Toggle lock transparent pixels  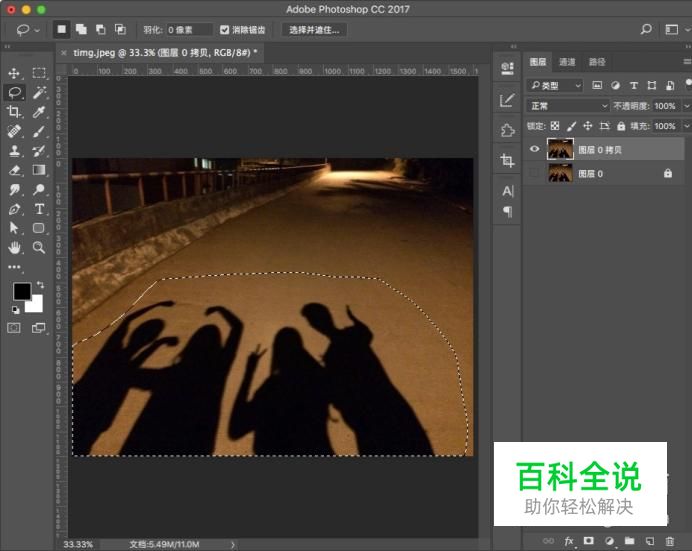(555, 126)
